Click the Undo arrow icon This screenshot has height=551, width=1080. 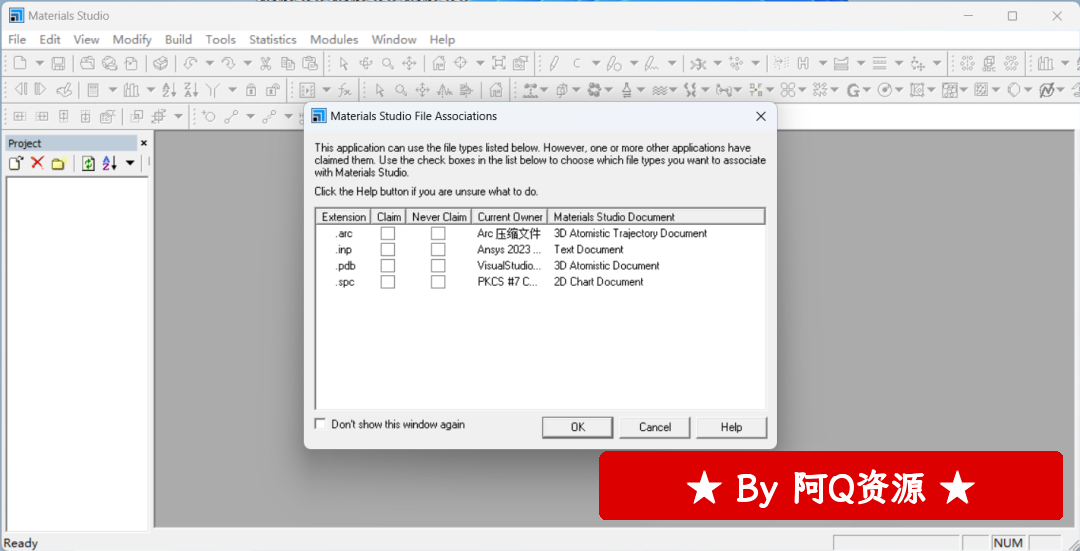tap(190, 63)
